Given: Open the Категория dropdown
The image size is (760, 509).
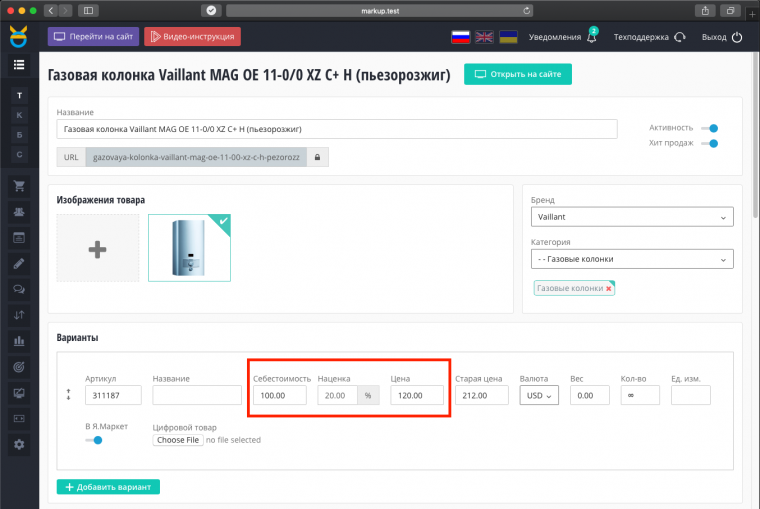Looking at the screenshot, I should click(631, 259).
